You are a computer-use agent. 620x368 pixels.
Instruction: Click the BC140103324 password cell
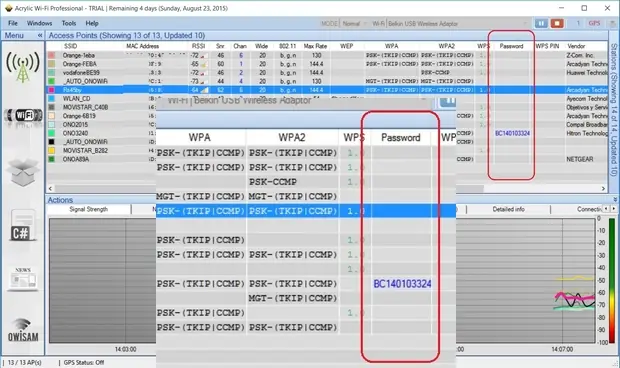[512, 133]
